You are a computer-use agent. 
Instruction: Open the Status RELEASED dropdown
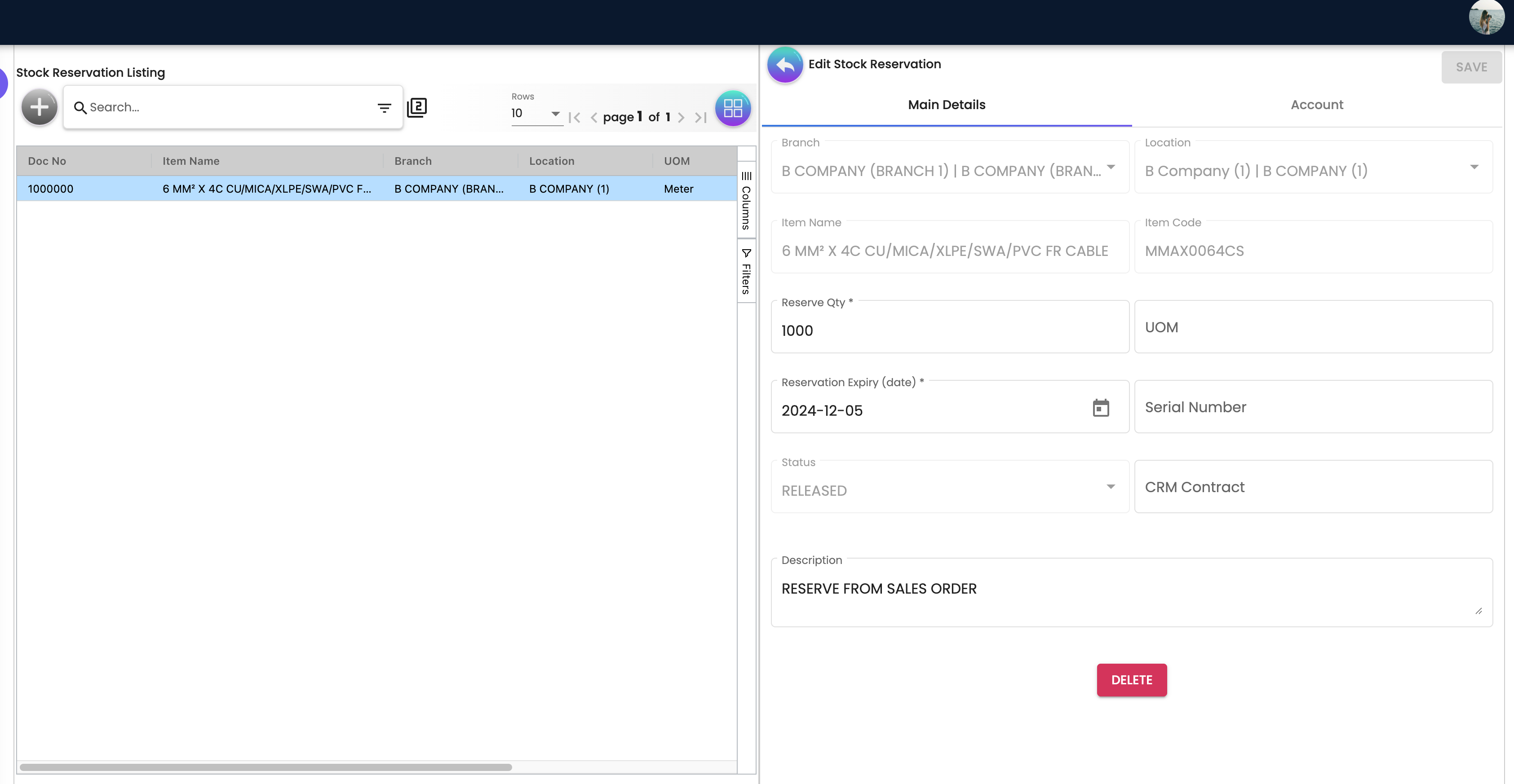coord(950,487)
